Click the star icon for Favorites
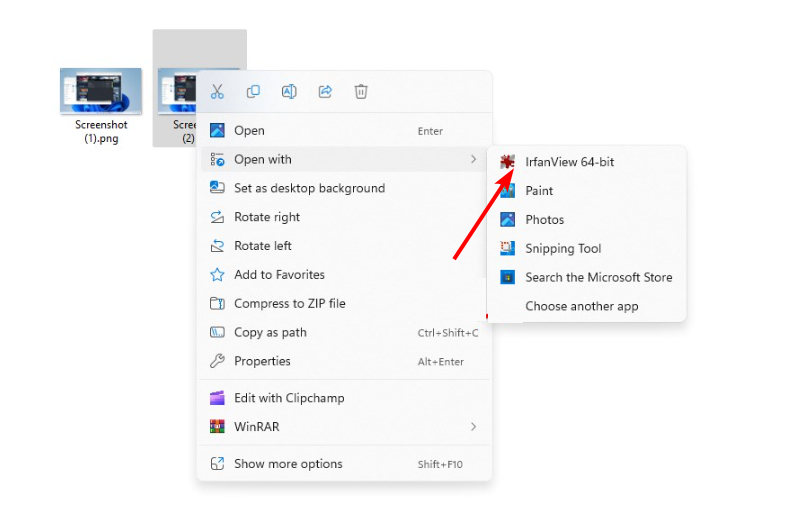 217,274
